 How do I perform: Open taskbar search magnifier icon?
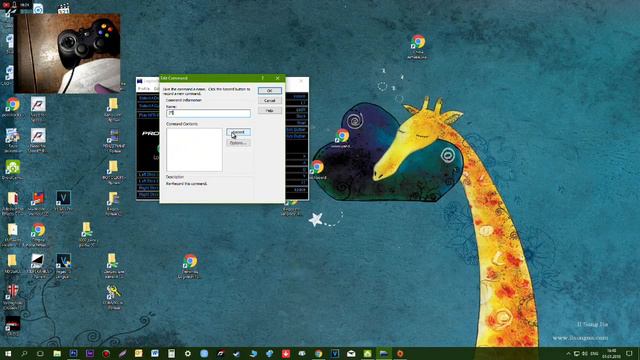pos(24,353)
